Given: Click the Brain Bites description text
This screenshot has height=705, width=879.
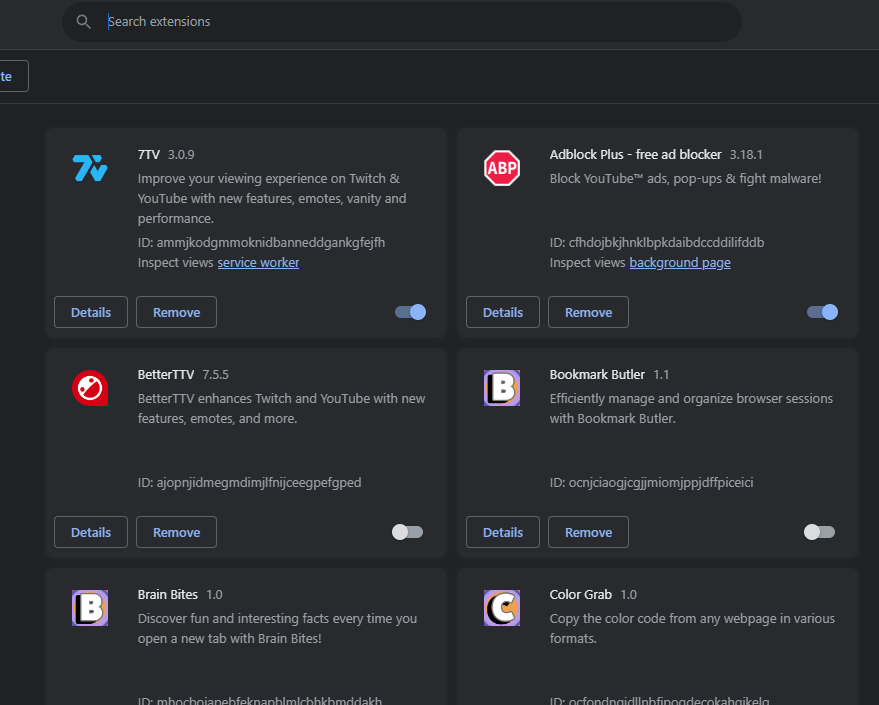Looking at the screenshot, I should coord(277,628).
